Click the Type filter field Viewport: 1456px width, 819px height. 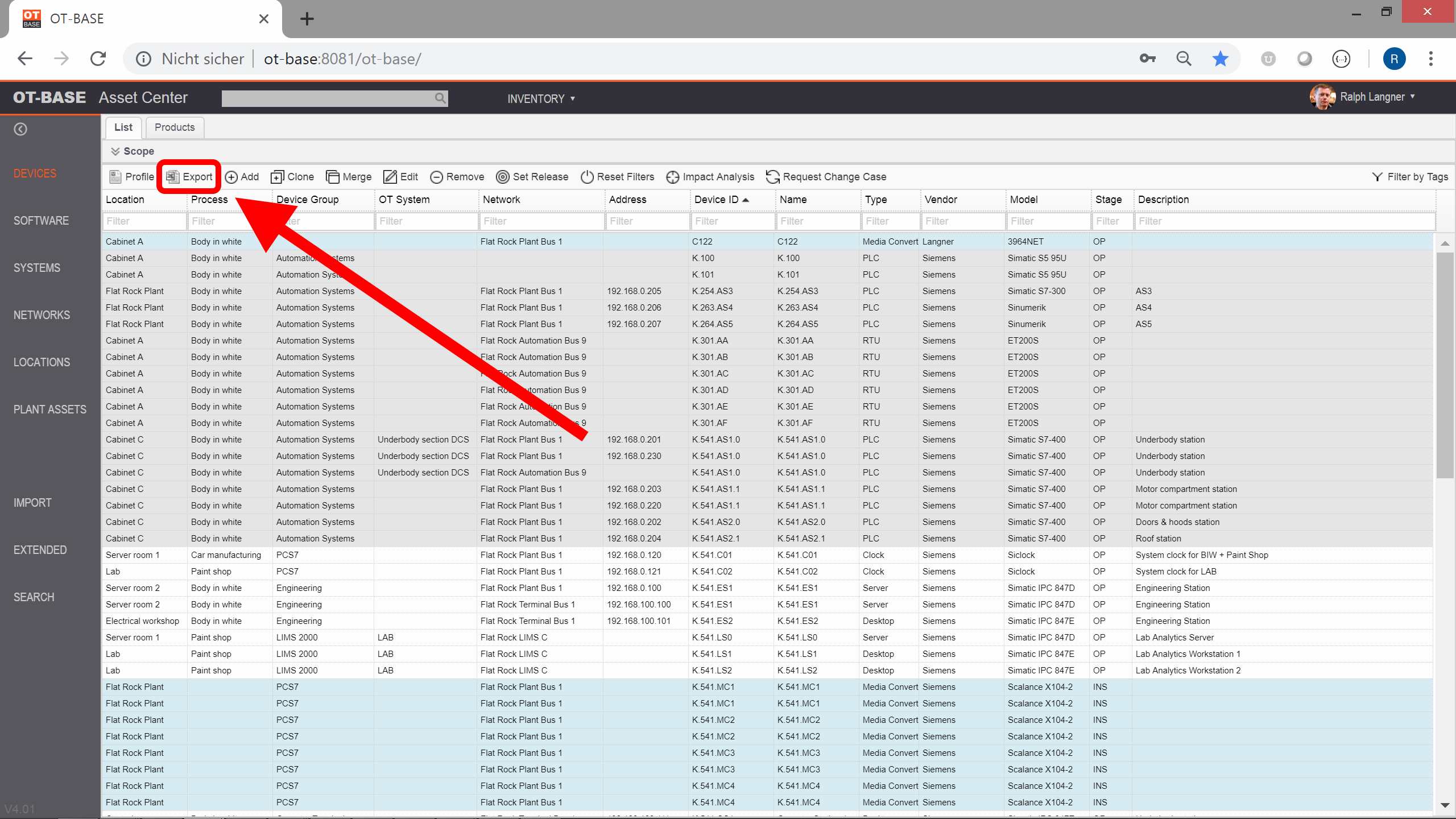click(891, 221)
